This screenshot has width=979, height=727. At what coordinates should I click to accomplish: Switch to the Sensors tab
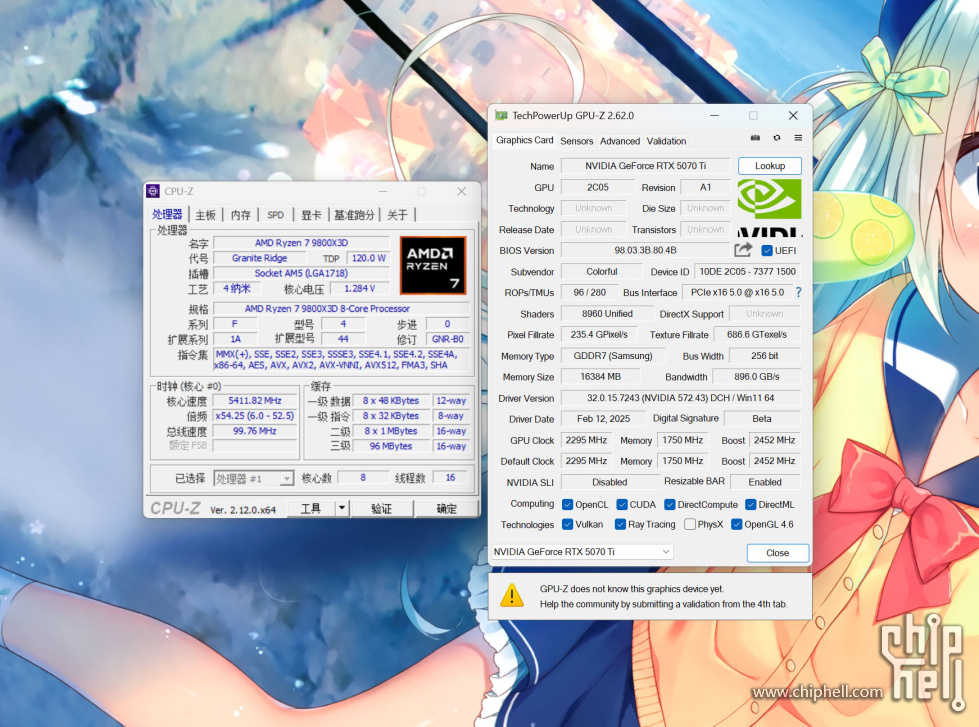tap(576, 141)
